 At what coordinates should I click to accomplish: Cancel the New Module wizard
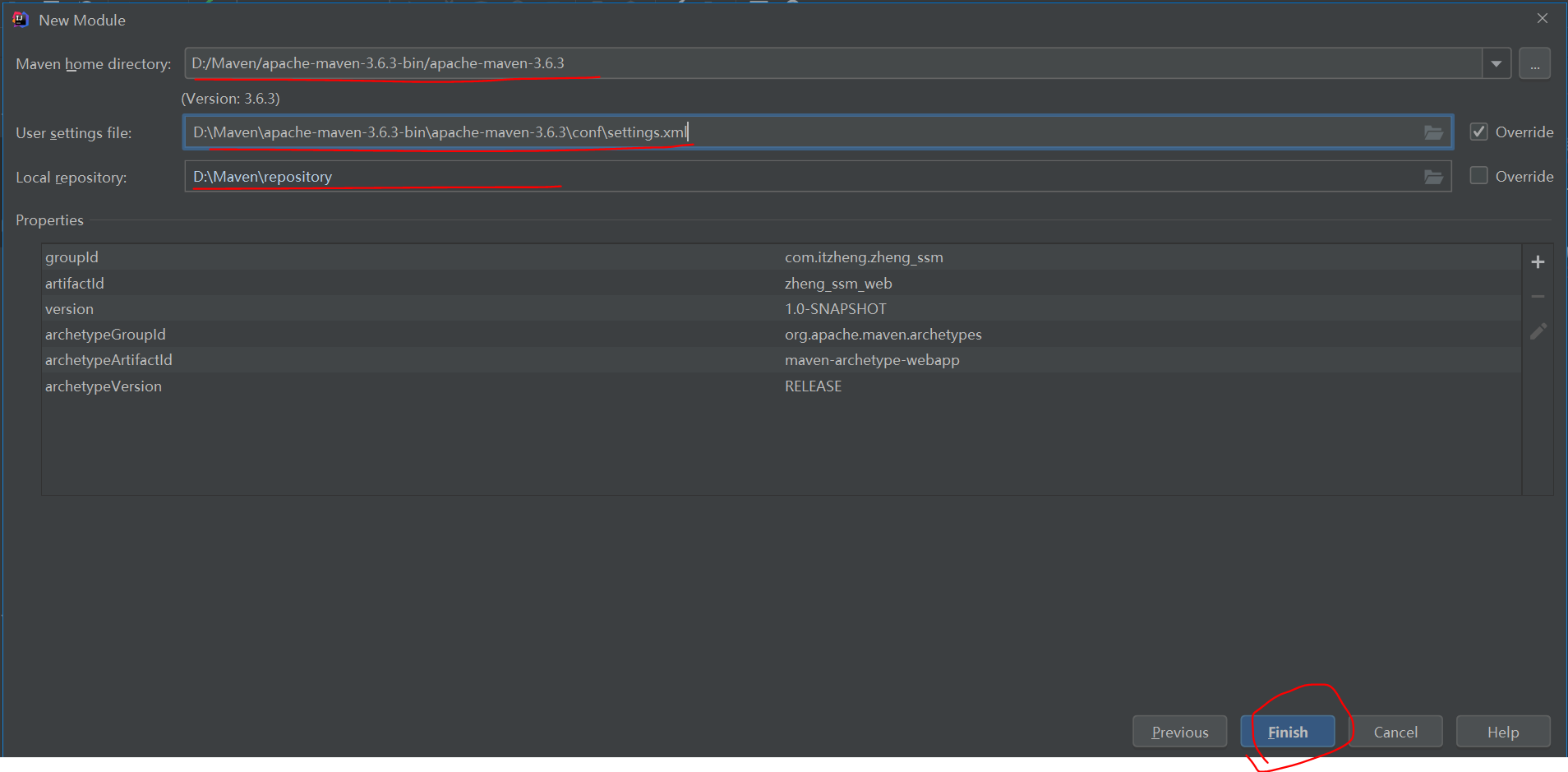[x=1395, y=732]
